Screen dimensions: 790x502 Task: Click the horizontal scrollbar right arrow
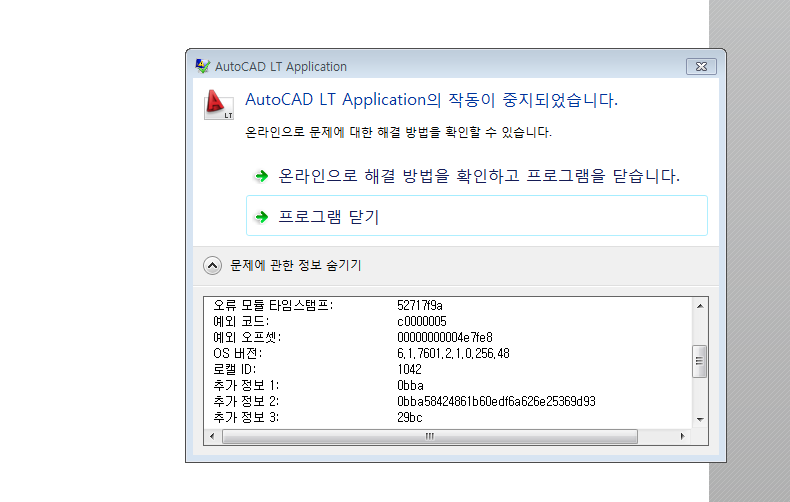[684, 437]
